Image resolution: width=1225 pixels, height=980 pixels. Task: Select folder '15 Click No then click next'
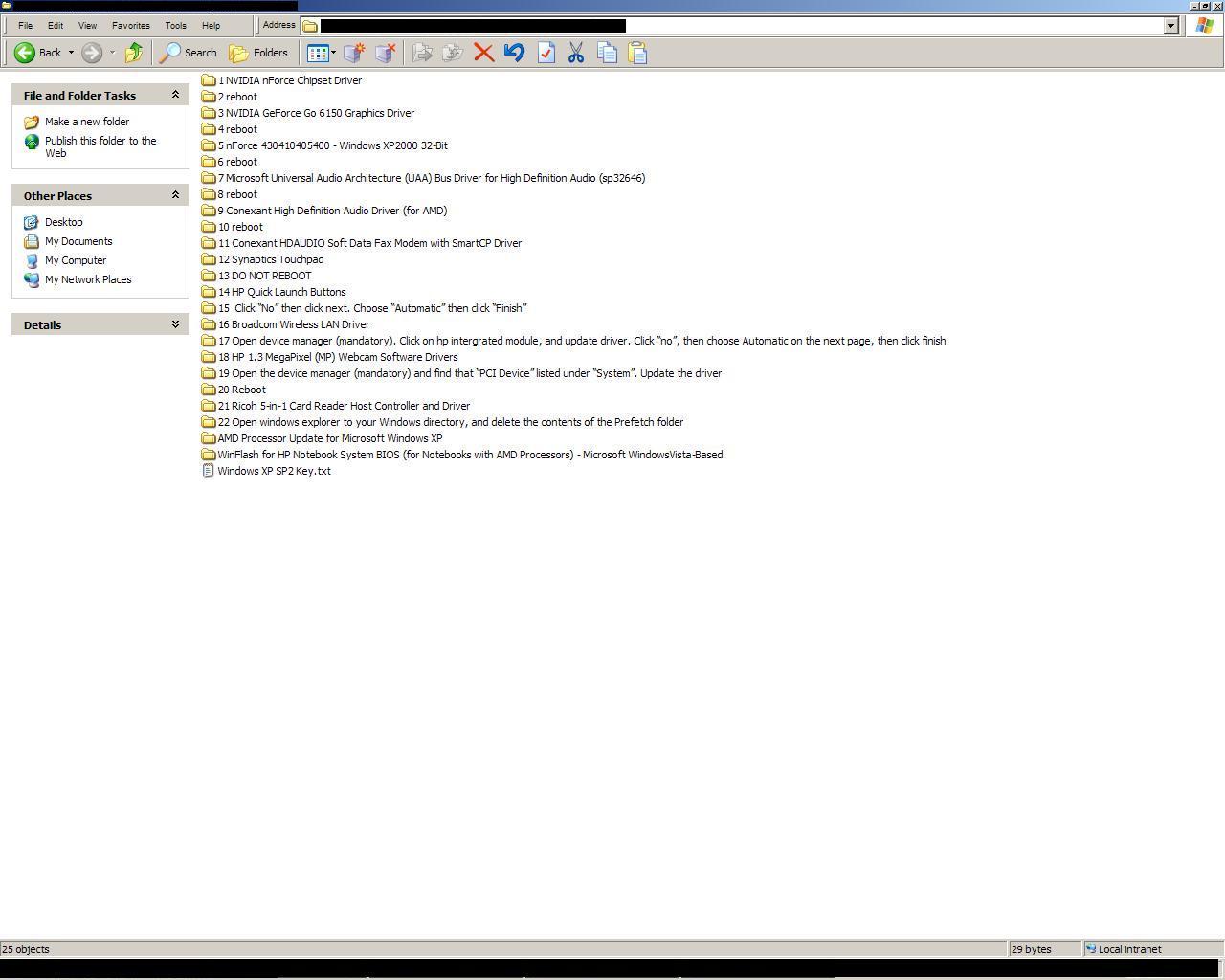[364, 308]
